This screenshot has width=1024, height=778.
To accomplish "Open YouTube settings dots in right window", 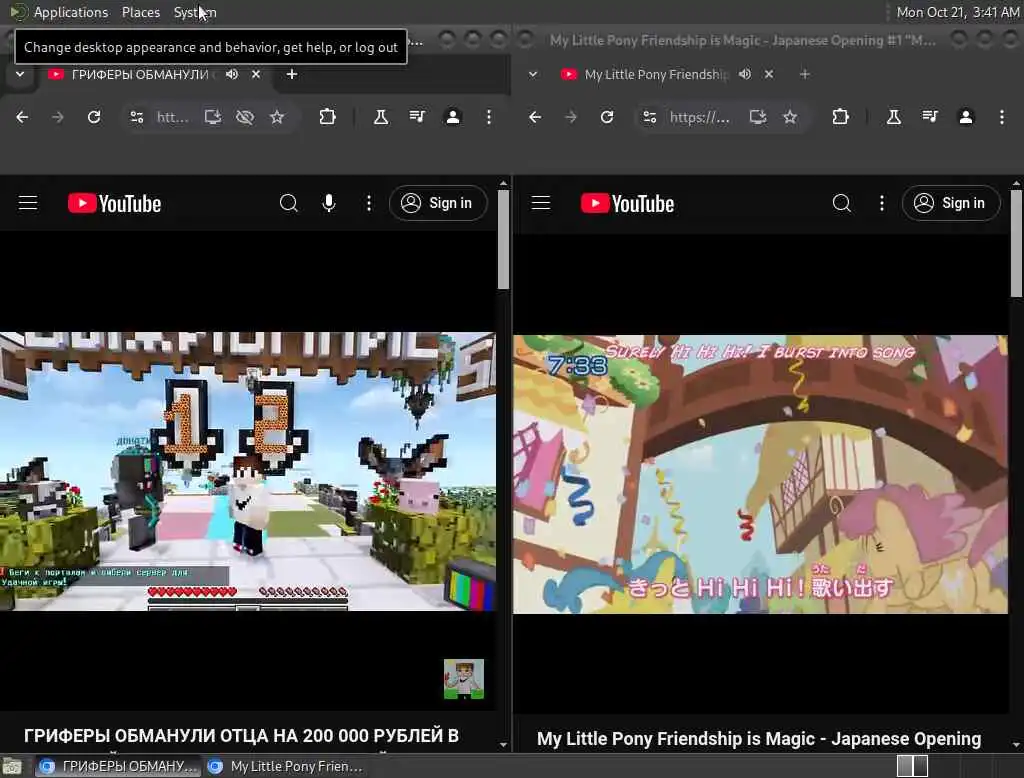I will point(882,203).
